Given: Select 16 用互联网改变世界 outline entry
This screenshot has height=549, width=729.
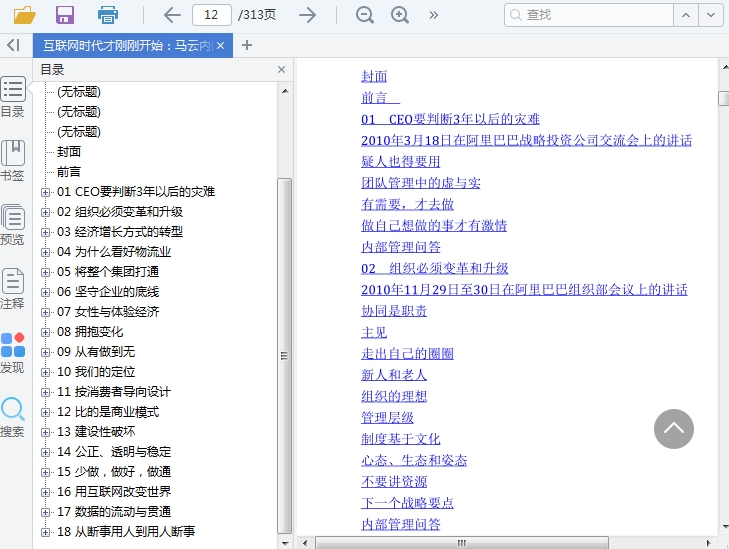Looking at the screenshot, I should [x=114, y=491].
